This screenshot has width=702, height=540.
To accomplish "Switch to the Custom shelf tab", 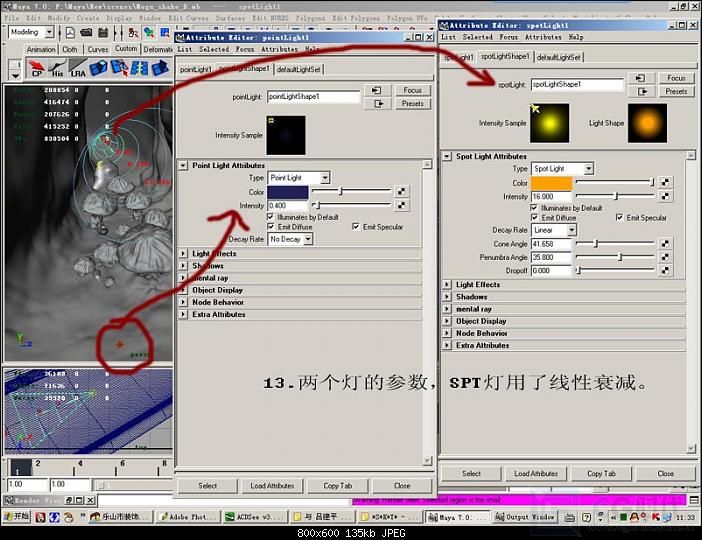I will coord(126,49).
